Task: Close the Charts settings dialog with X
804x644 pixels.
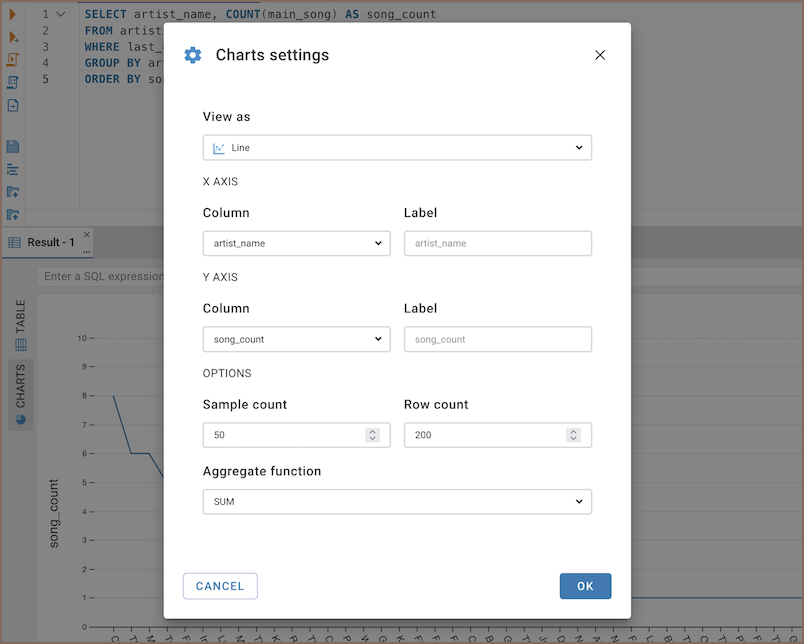Action: coord(600,55)
